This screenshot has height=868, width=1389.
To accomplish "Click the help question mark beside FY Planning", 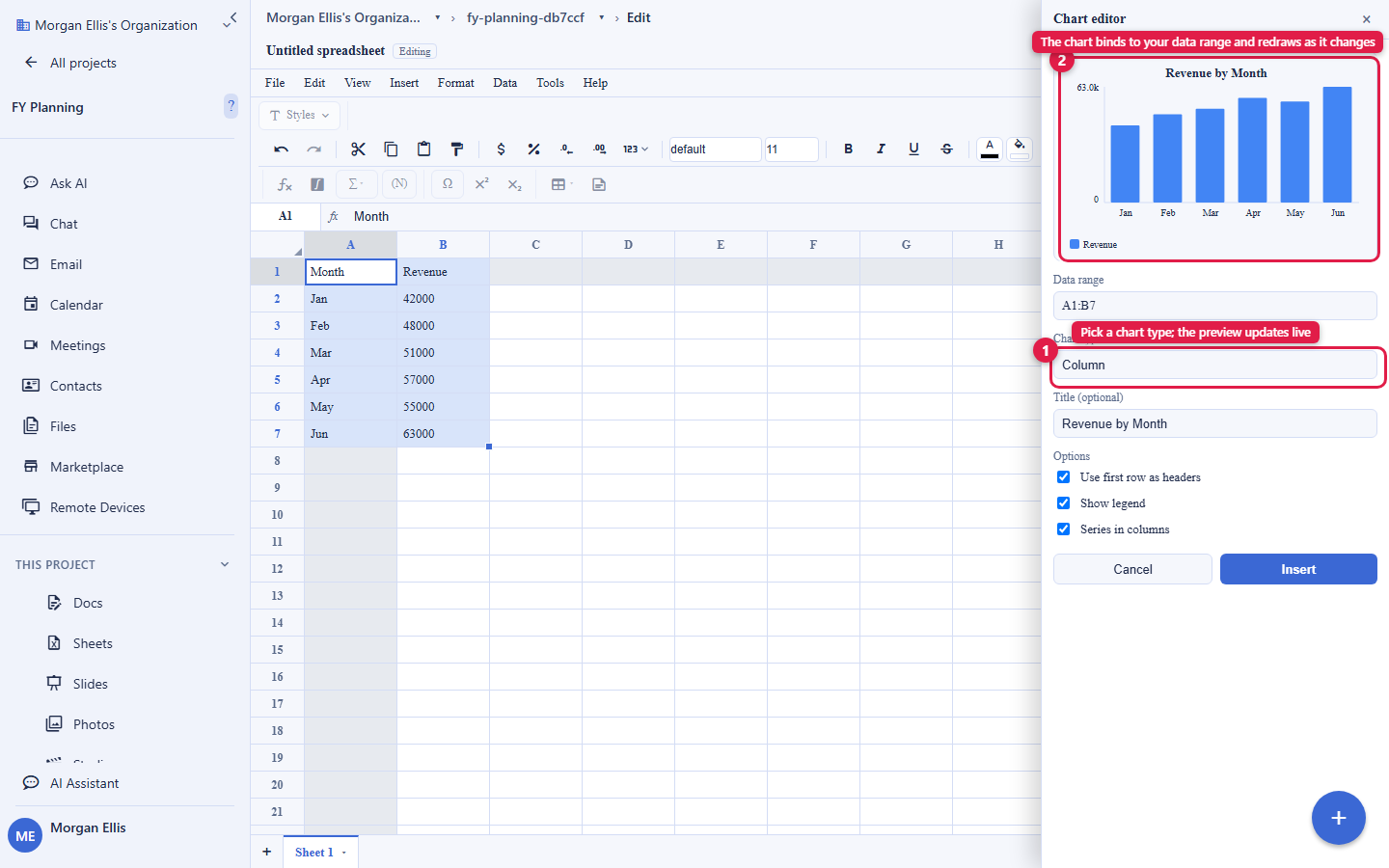I will (x=231, y=106).
